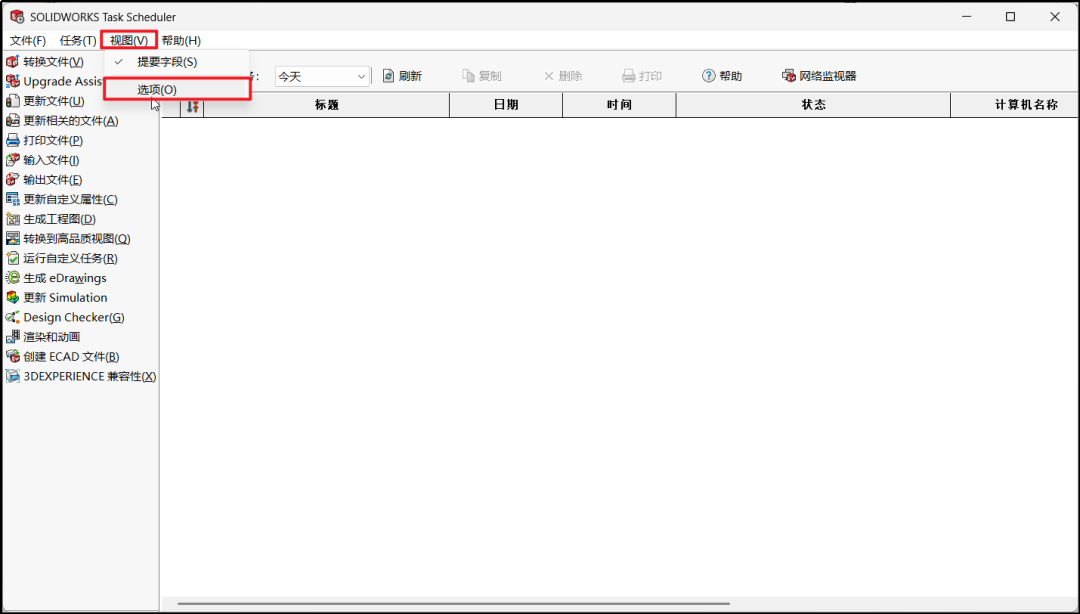Image resolution: width=1080 pixels, height=614 pixels.
Task: Select the 渲染和动画 text label
Action: (x=52, y=337)
